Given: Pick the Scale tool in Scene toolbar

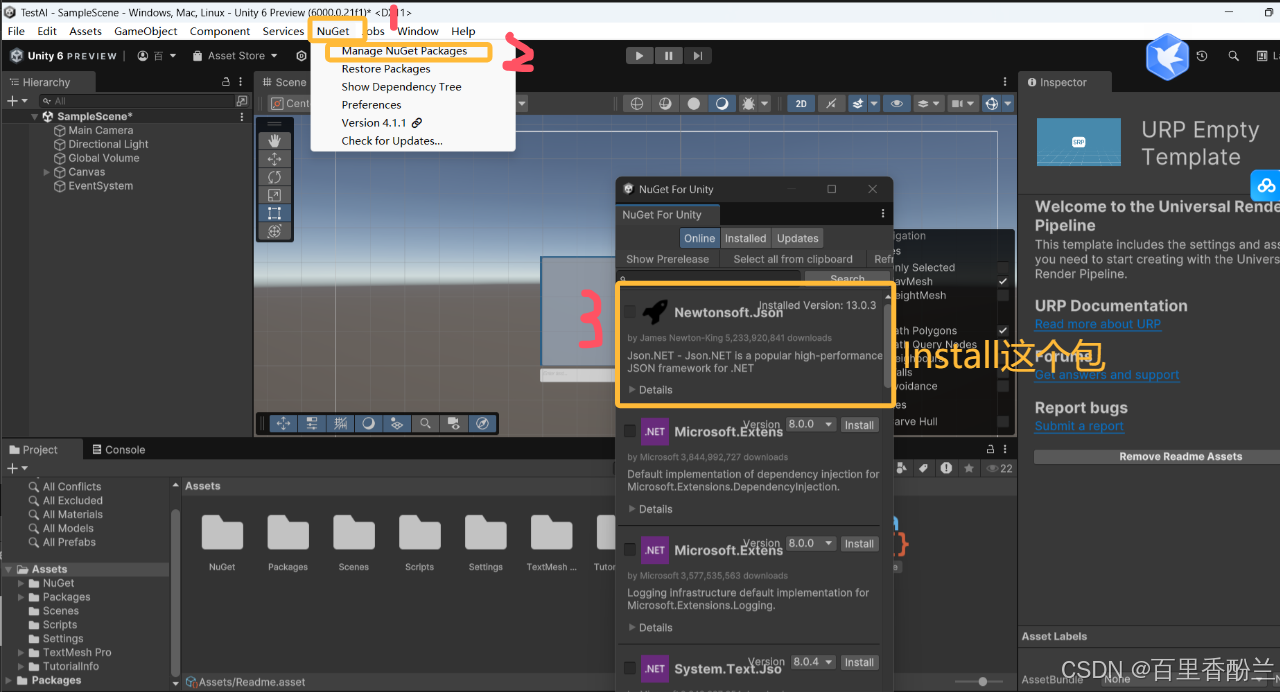Looking at the screenshot, I should (x=274, y=195).
